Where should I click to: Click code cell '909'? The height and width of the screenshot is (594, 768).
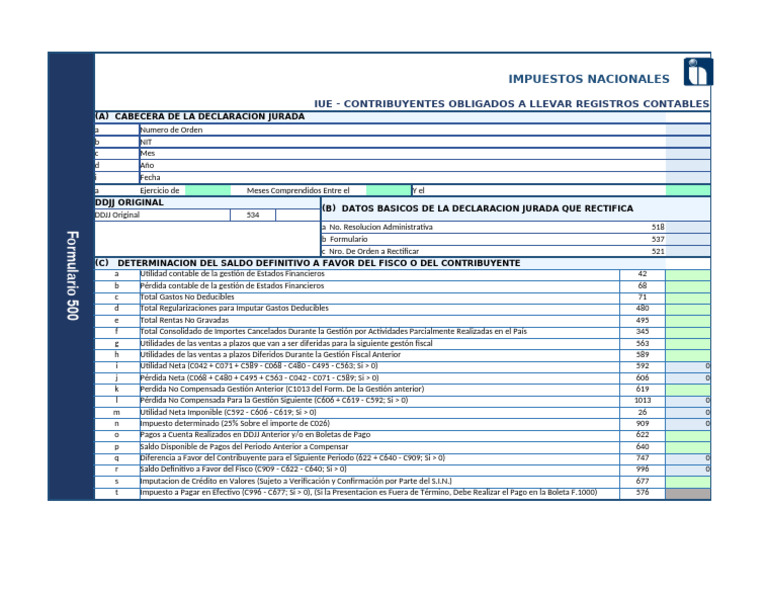(x=643, y=424)
